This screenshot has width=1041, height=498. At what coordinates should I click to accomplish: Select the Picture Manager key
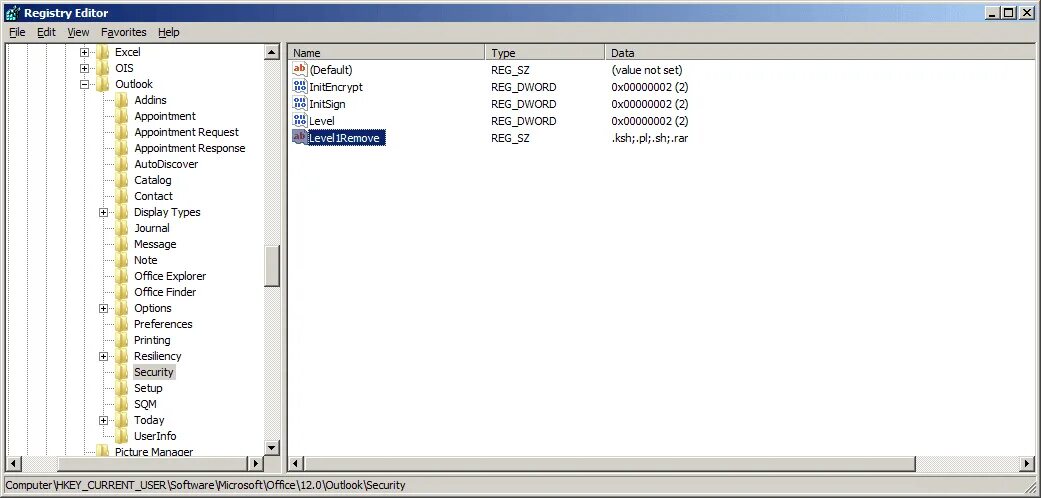(154, 452)
